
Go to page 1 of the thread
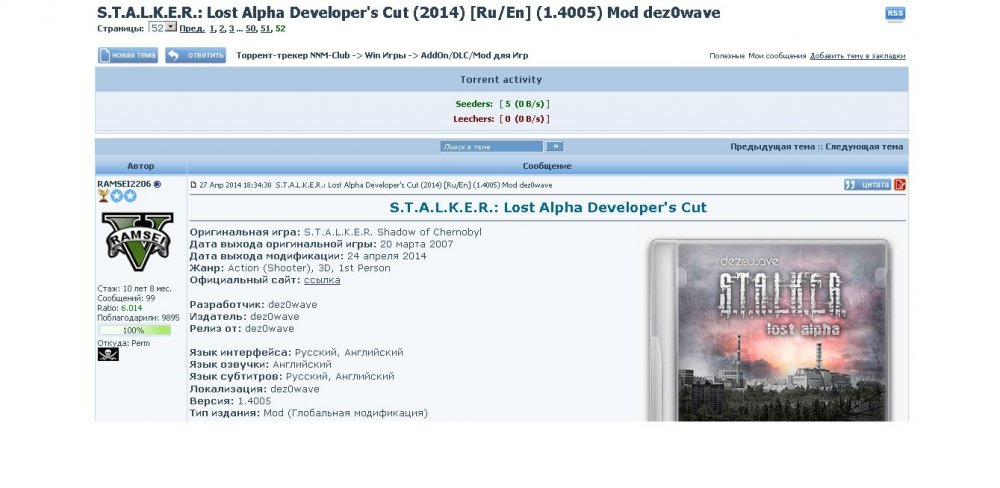click(x=212, y=29)
